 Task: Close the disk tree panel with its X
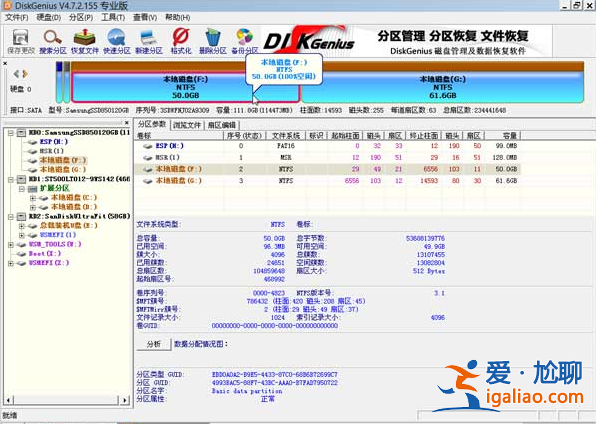point(127,122)
